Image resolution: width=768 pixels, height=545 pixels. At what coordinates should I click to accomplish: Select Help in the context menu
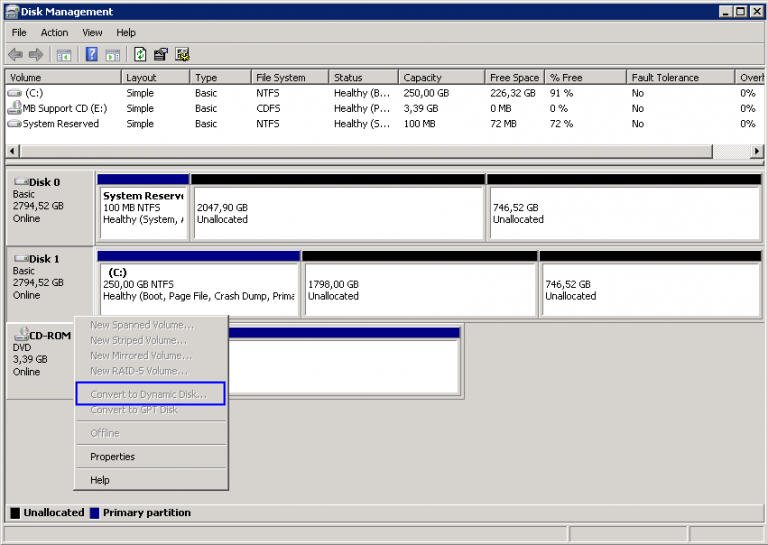(x=100, y=480)
